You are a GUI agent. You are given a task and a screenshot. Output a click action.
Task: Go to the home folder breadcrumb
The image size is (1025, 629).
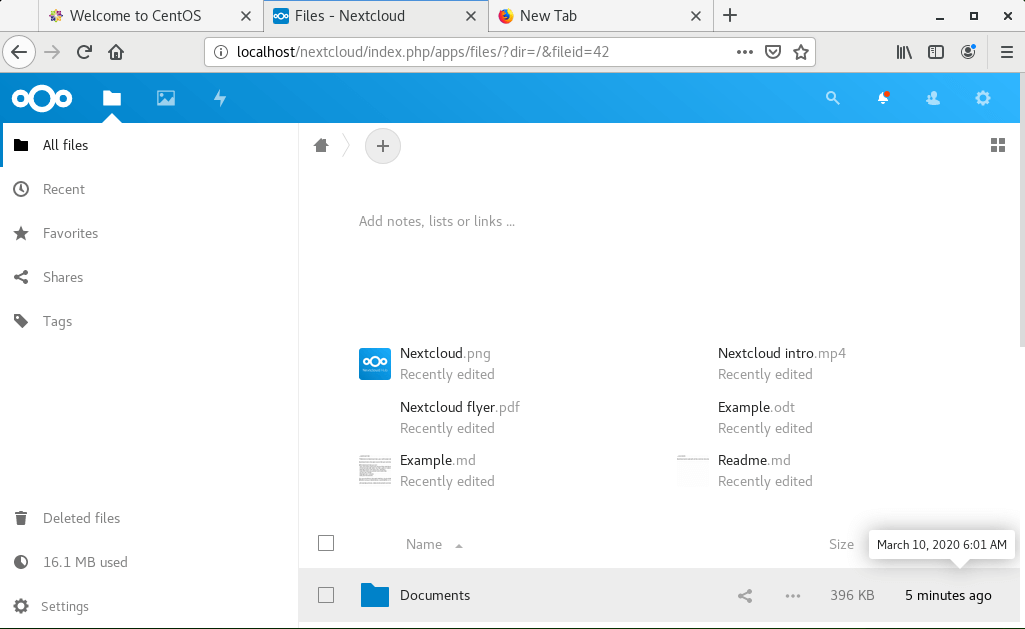[x=321, y=146]
